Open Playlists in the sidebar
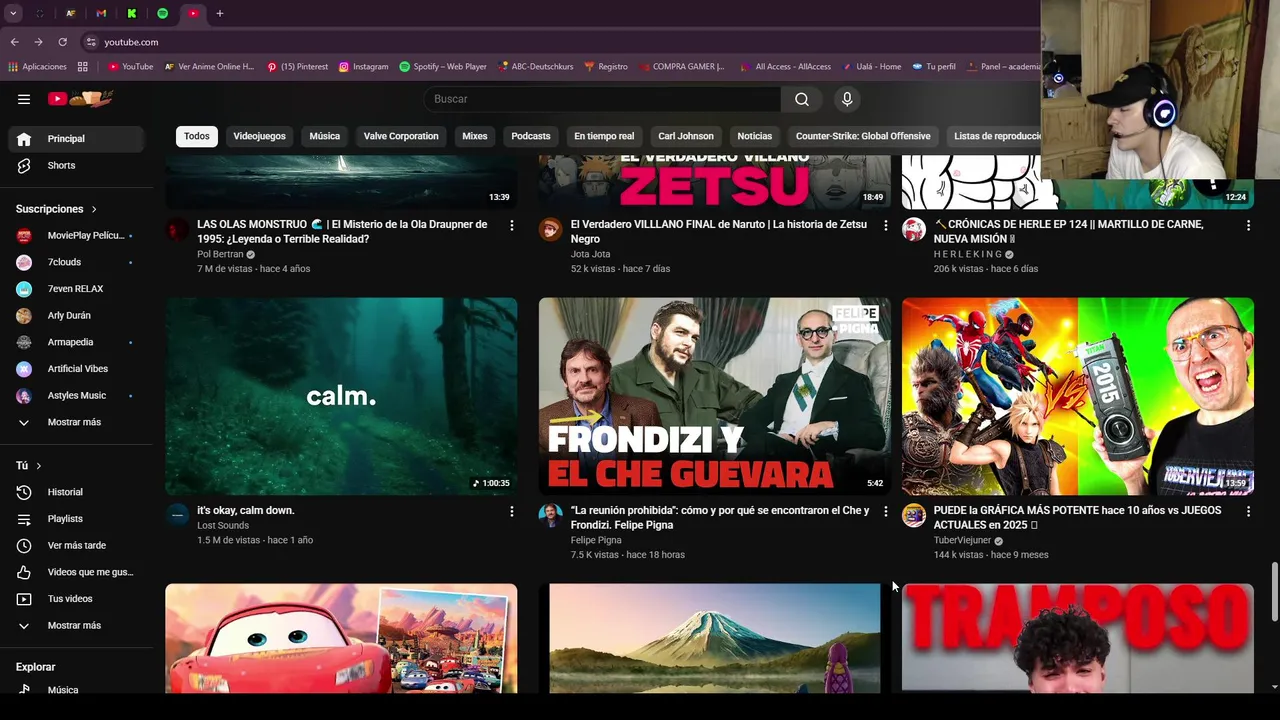Viewport: 1280px width, 720px height. coord(76,519)
